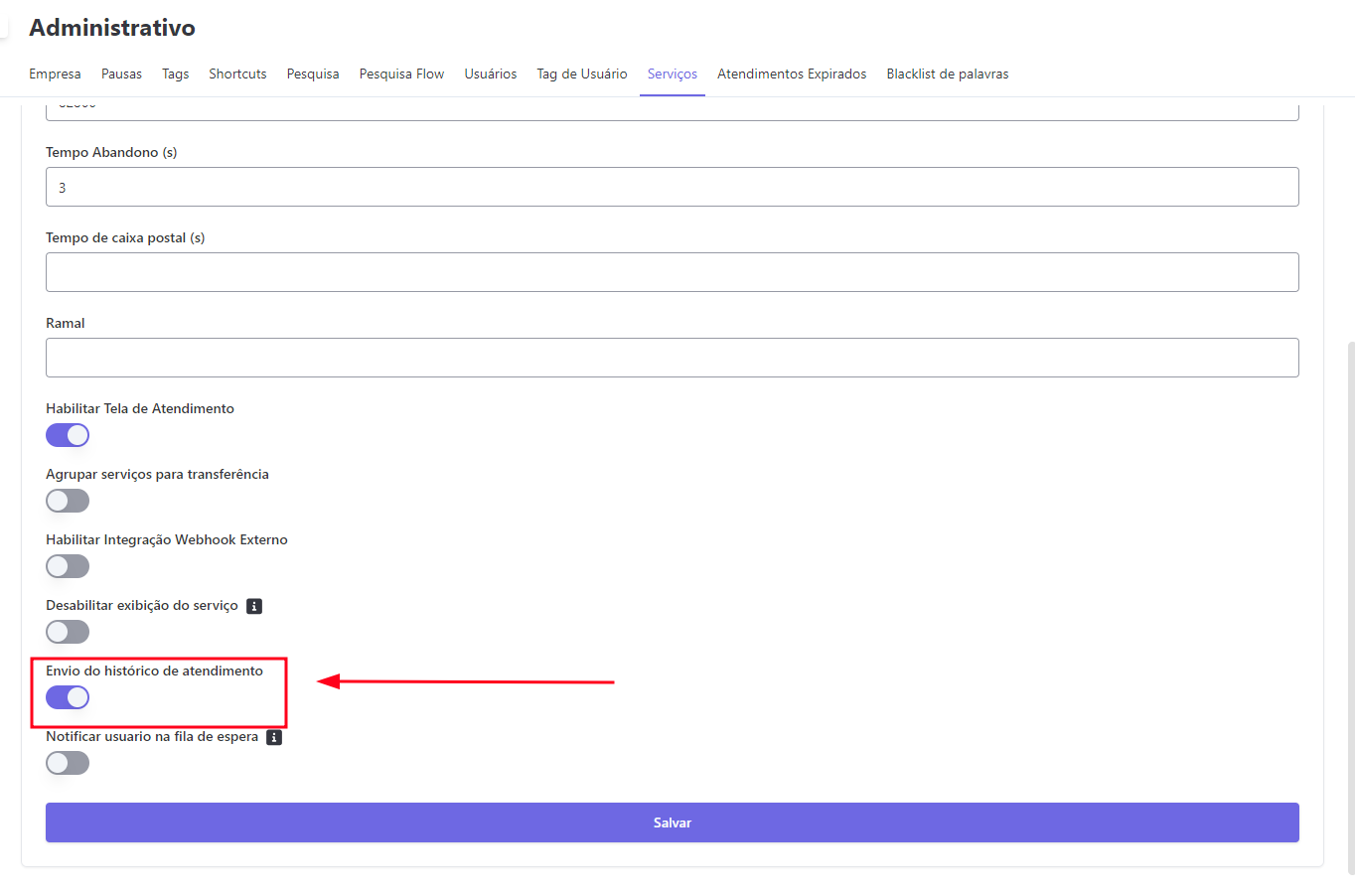
Task: Click the Ramal field label
Action: tap(66, 323)
